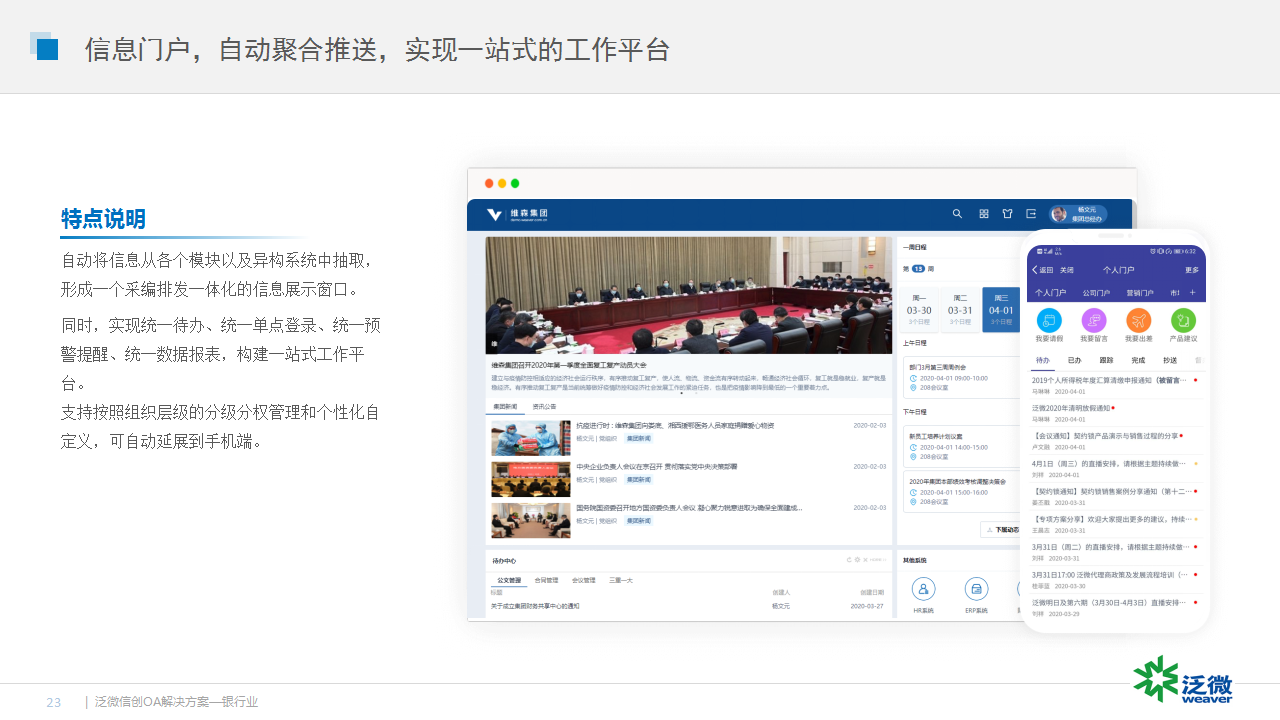Switch to 已办 tab on mobile
This screenshot has width=1280, height=720.
click(x=1074, y=360)
